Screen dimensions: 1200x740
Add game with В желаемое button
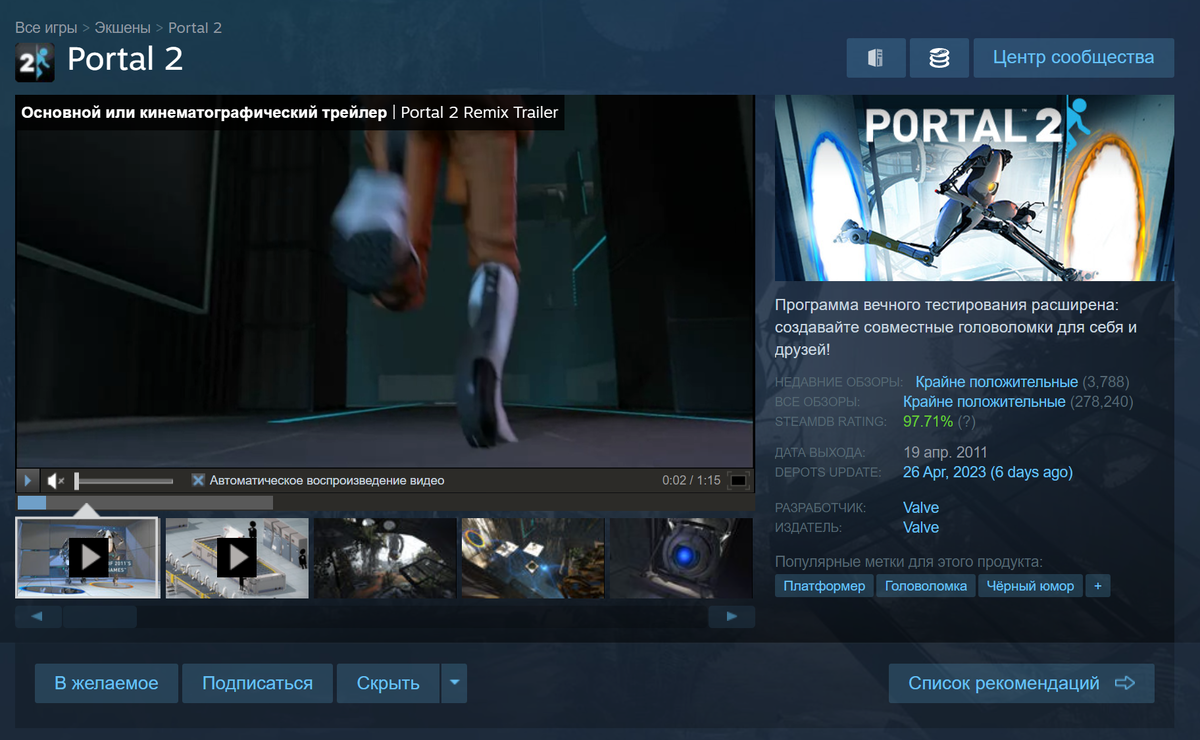point(106,683)
